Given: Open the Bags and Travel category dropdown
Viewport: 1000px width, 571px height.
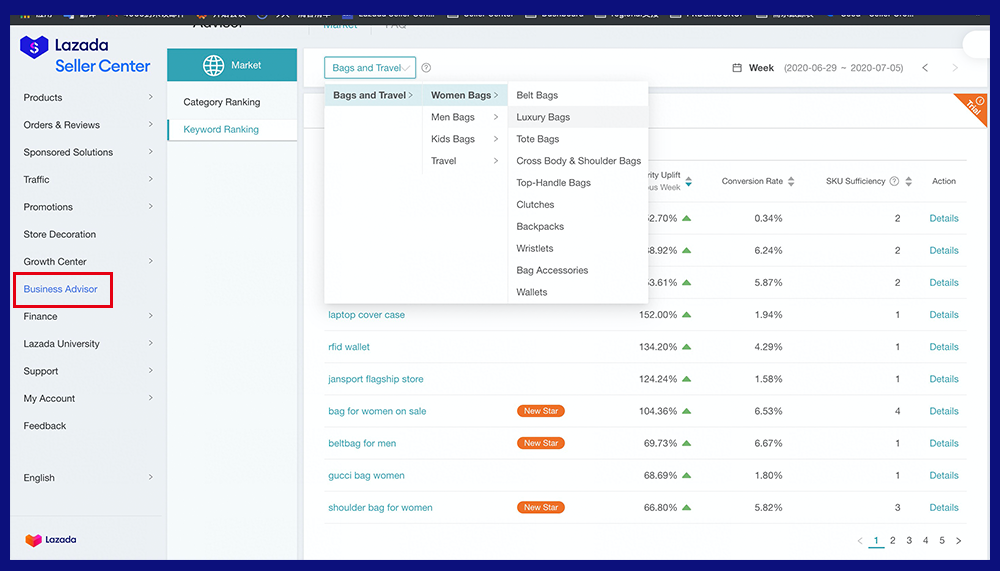Looking at the screenshot, I should [x=369, y=68].
